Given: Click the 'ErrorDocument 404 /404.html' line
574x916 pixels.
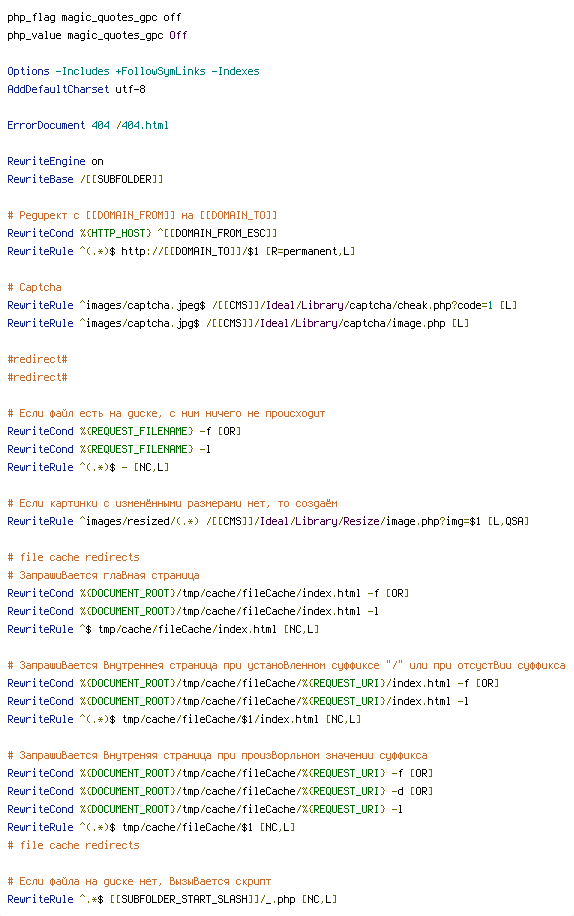Looking at the screenshot, I should coord(88,126).
